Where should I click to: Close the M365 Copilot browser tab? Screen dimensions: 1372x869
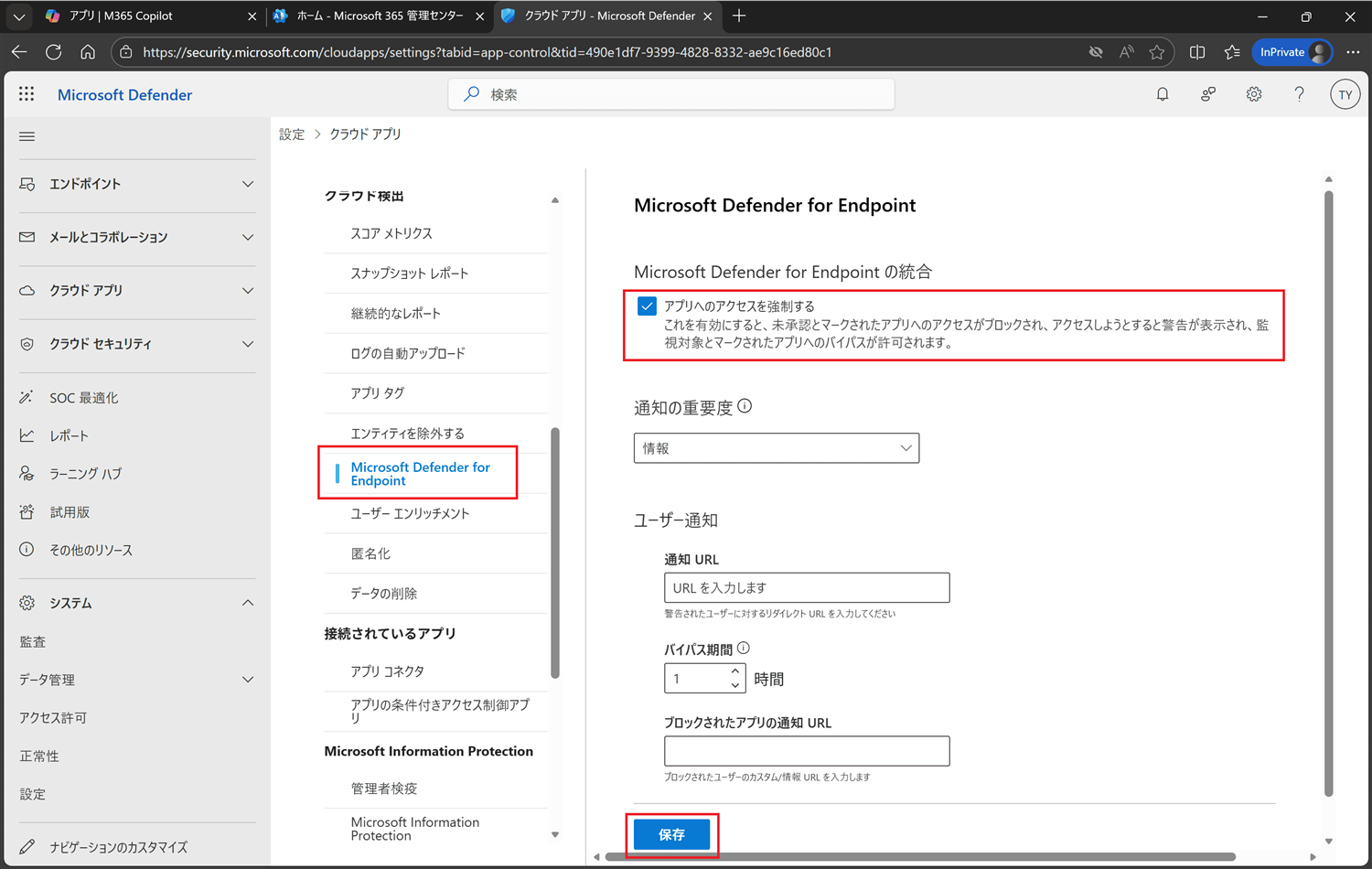tap(252, 16)
